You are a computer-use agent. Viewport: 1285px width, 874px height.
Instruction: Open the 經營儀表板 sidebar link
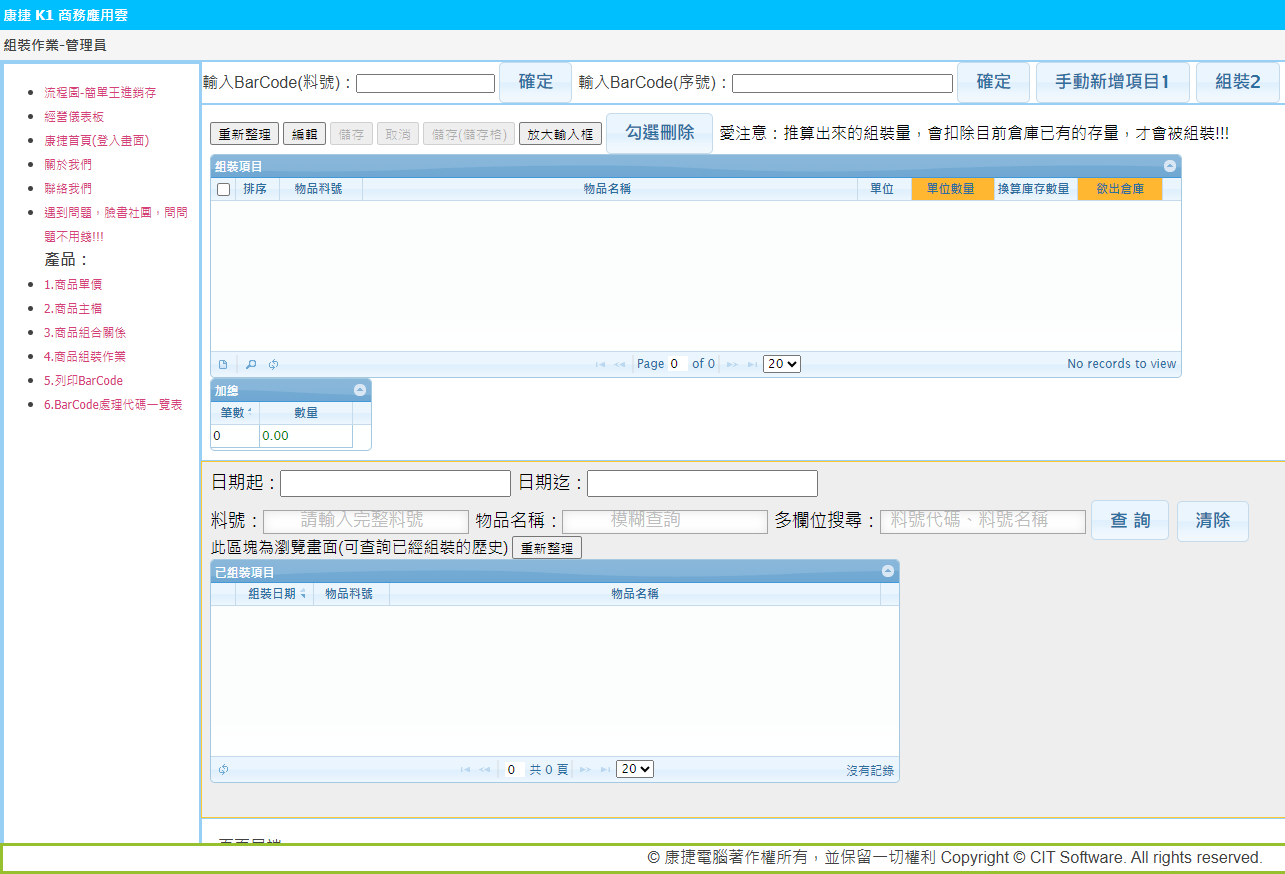click(74, 117)
